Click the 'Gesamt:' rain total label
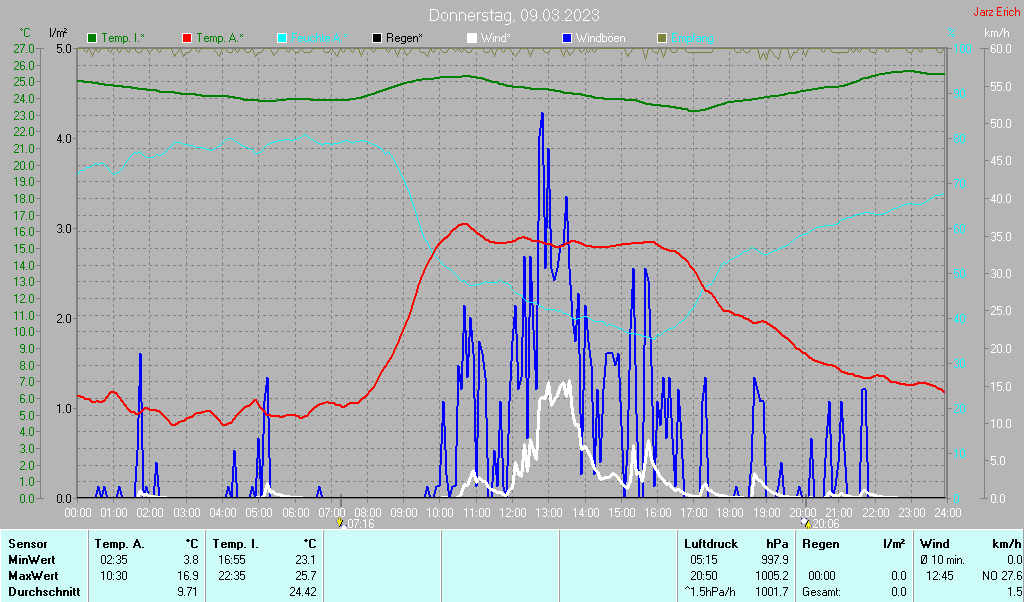Image resolution: width=1024 pixels, height=602 pixels. (x=822, y=592)
